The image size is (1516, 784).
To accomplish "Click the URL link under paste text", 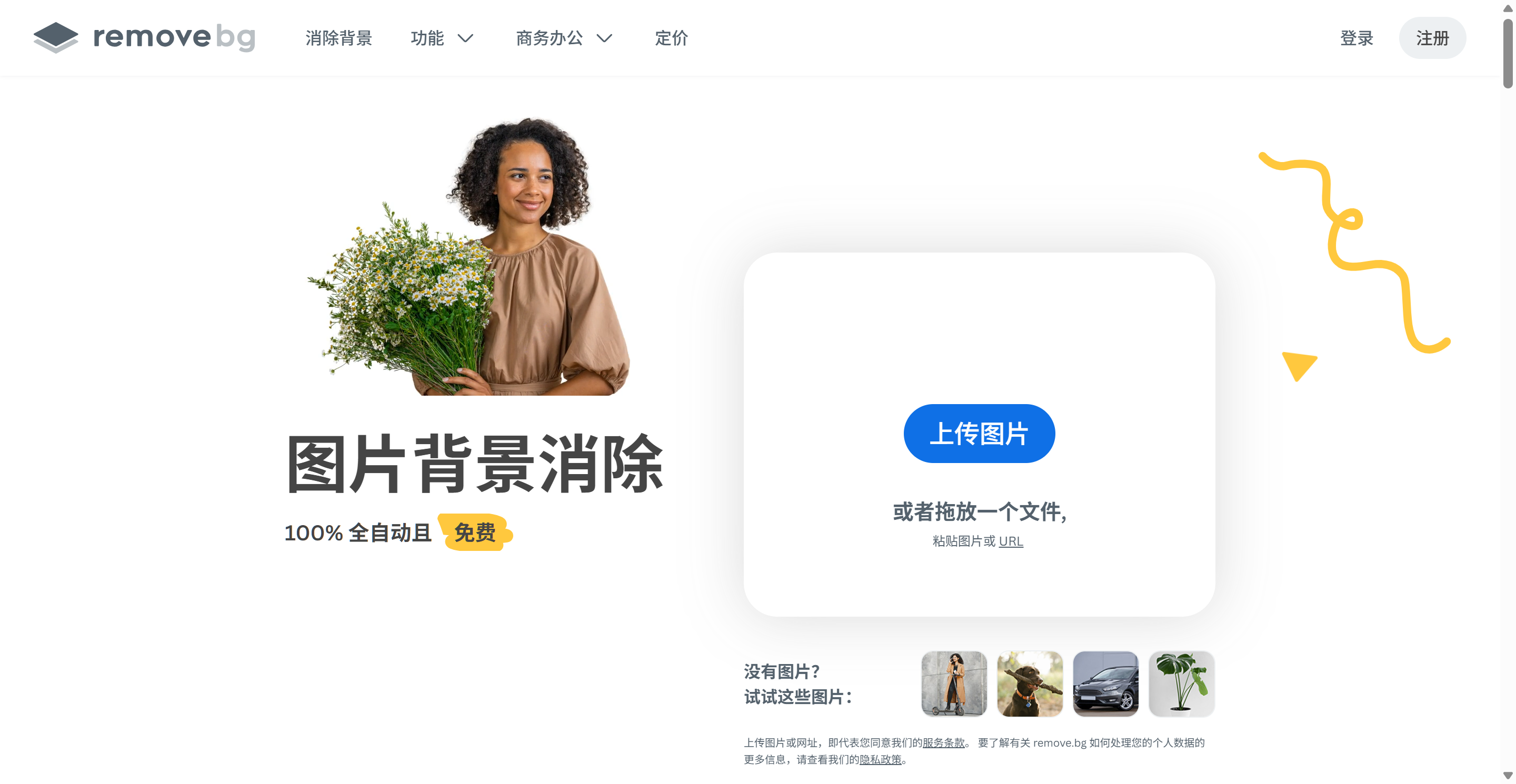I will pyautogui.click(x=1011, y=541).
